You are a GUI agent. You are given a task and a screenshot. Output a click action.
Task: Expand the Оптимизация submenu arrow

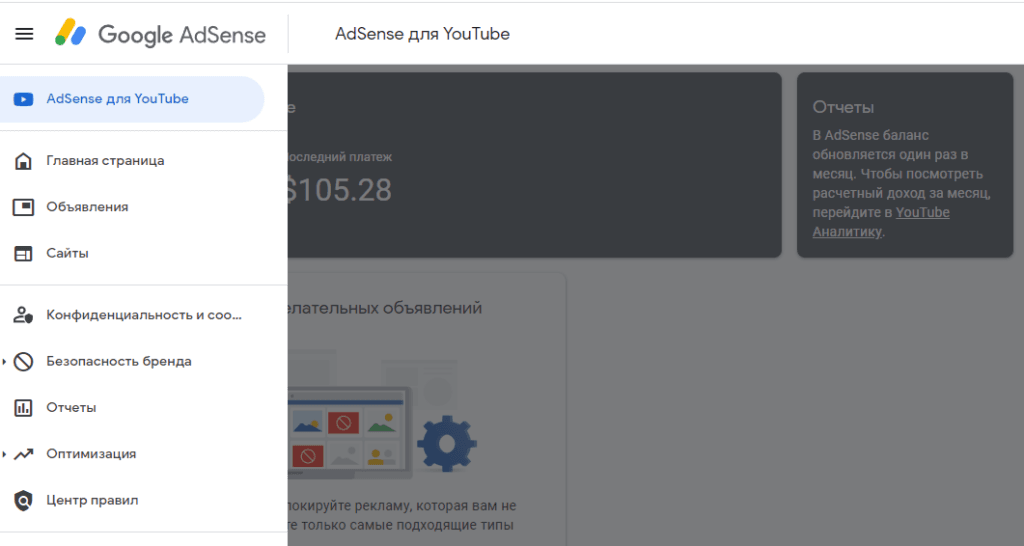4,454
